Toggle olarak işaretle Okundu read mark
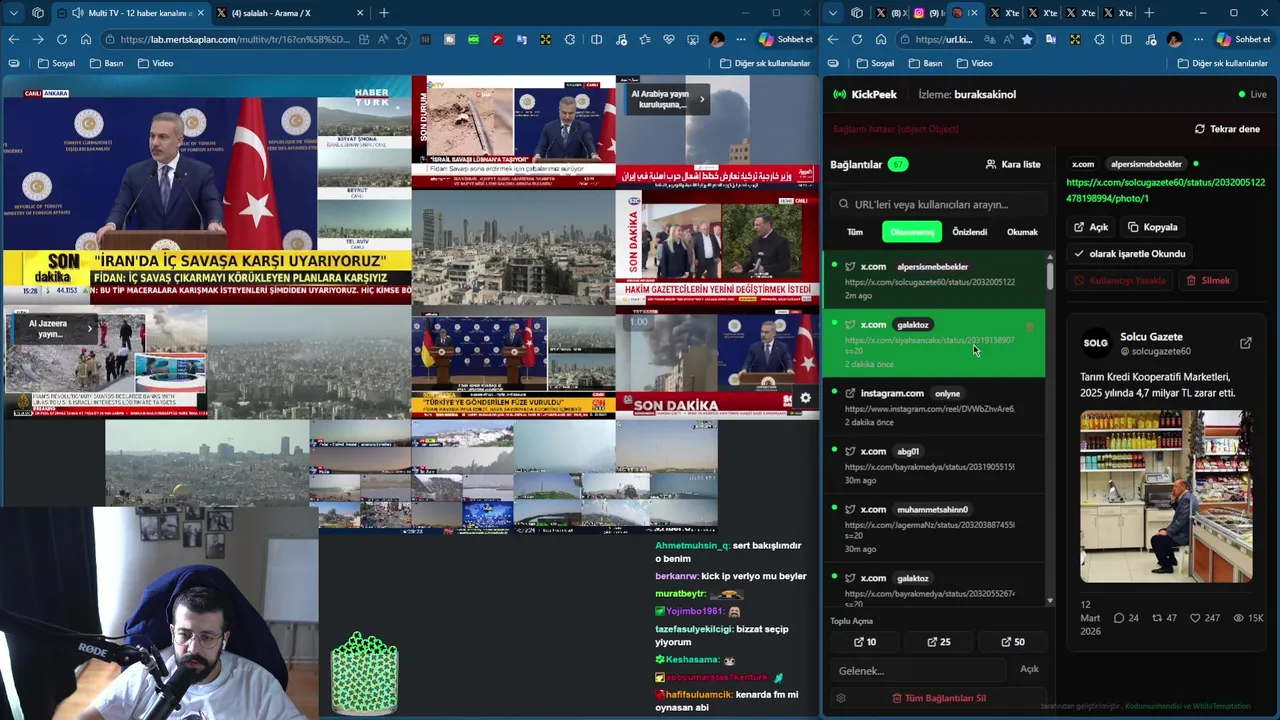The image size is (1280, 720). [x=1129, y=254]
